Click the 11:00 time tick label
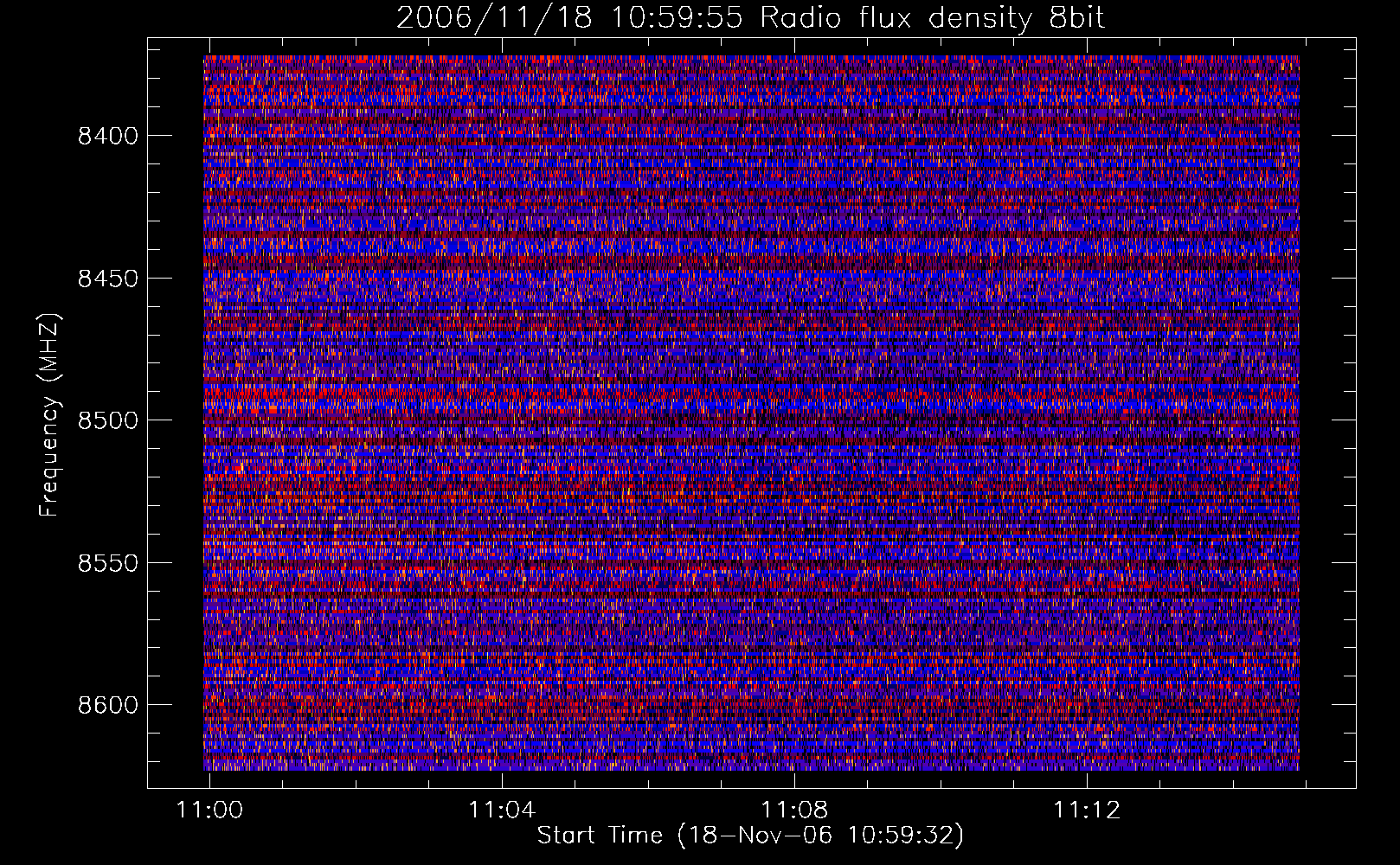Screen dimensions: 1400x865 tap(209, 810)
